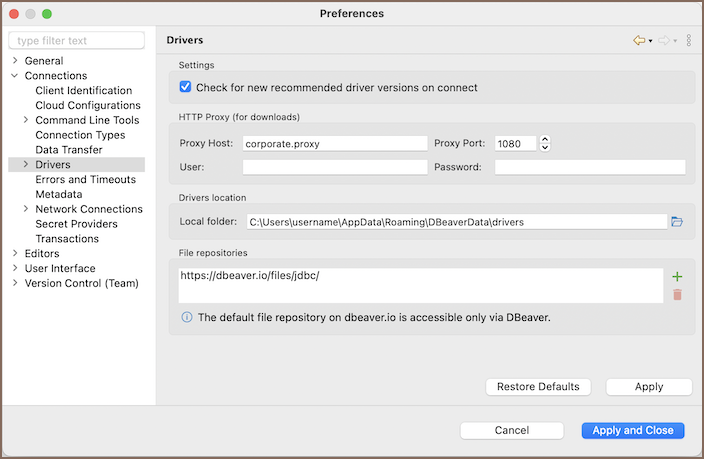Click the Restore Defaults button
The width and height of the screenshot is (704, 459).
point(538,387)
